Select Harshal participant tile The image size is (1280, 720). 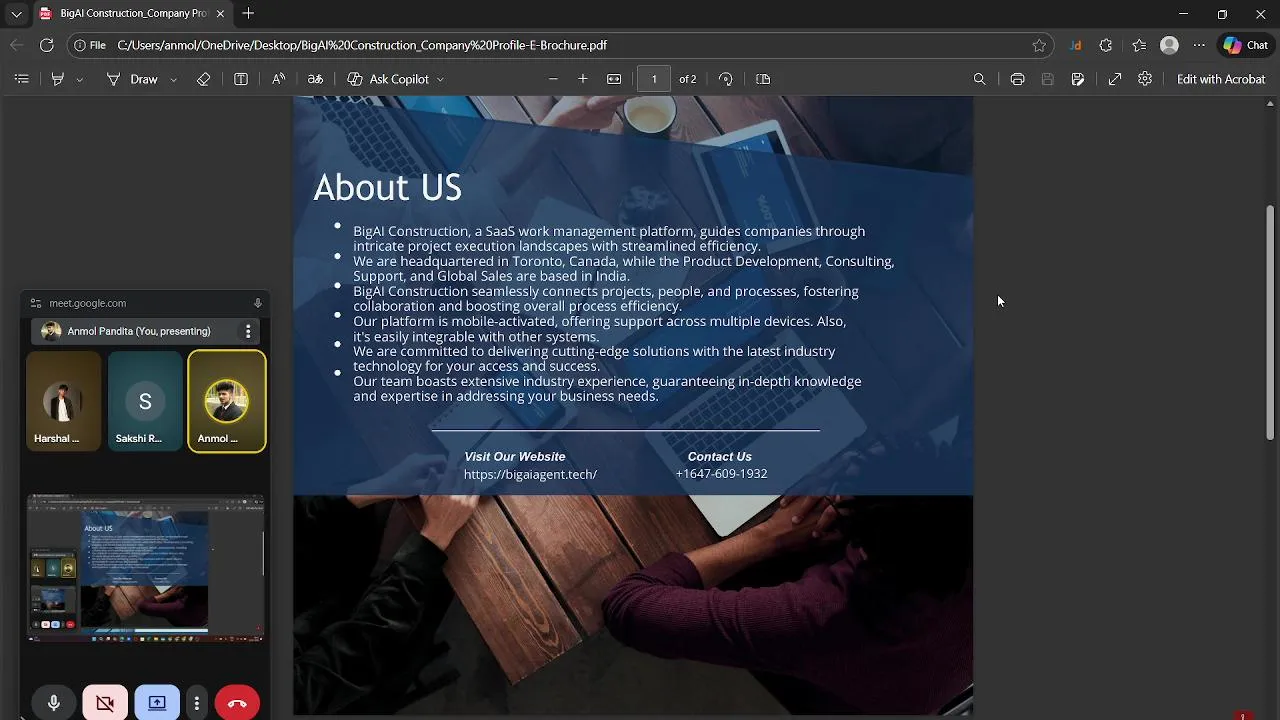64,400
